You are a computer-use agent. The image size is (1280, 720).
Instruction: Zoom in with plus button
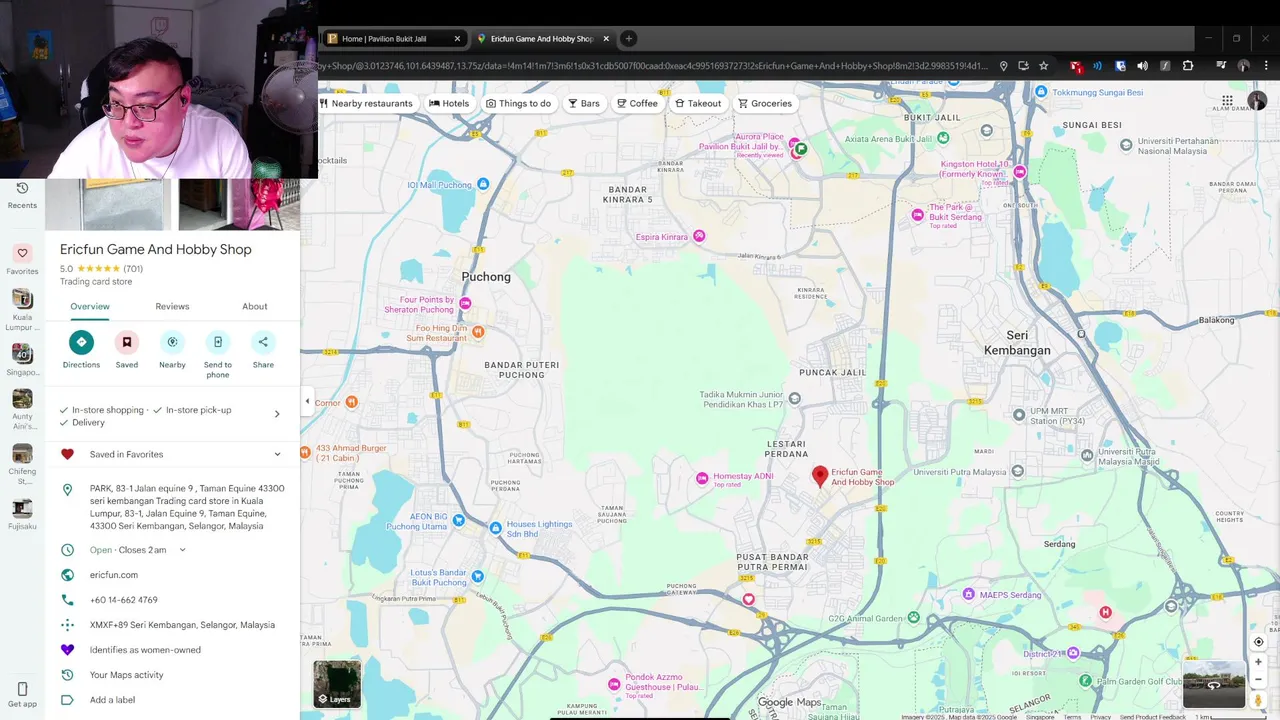click(1258, 662)
